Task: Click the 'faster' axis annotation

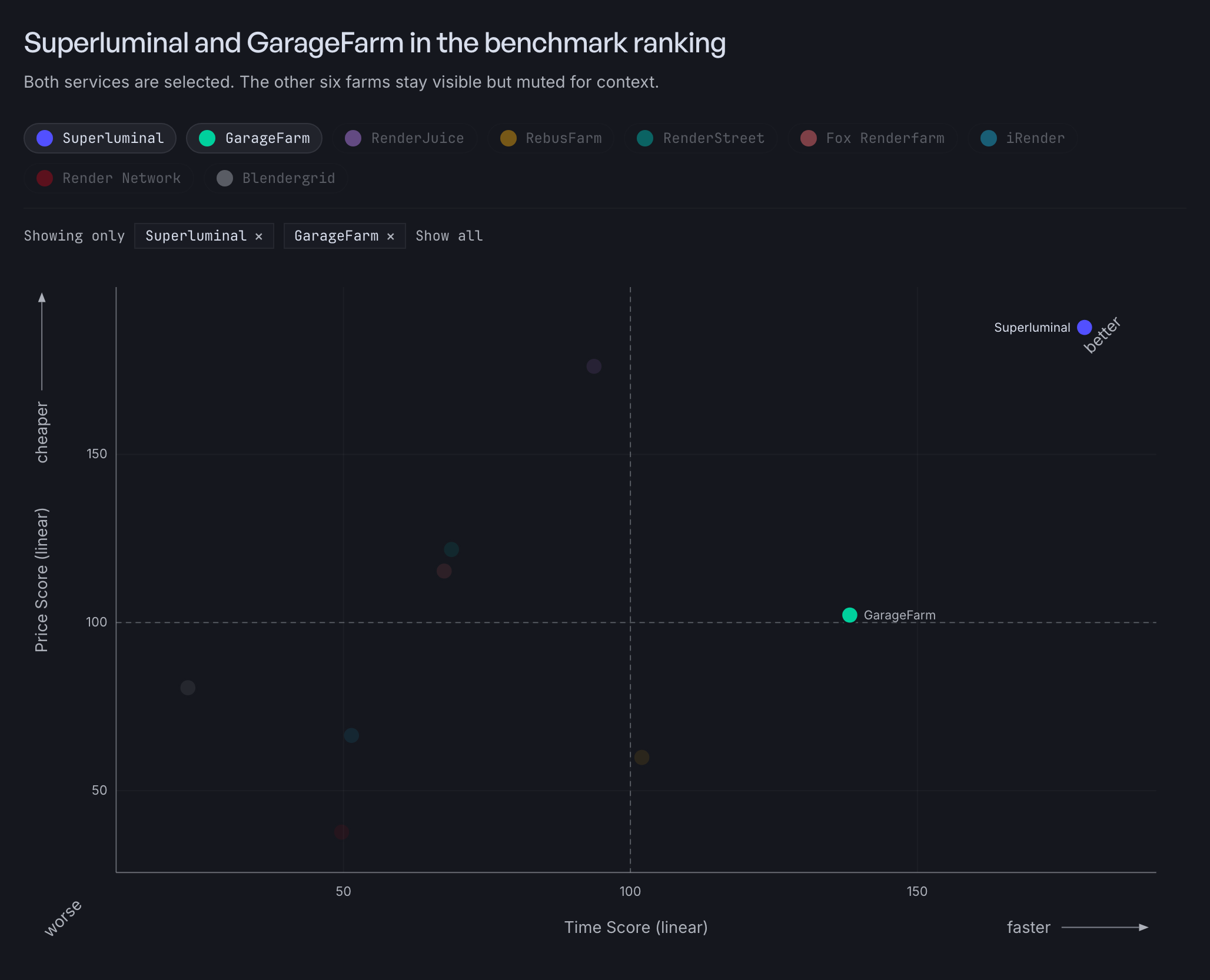Action: pos(1028,928)
